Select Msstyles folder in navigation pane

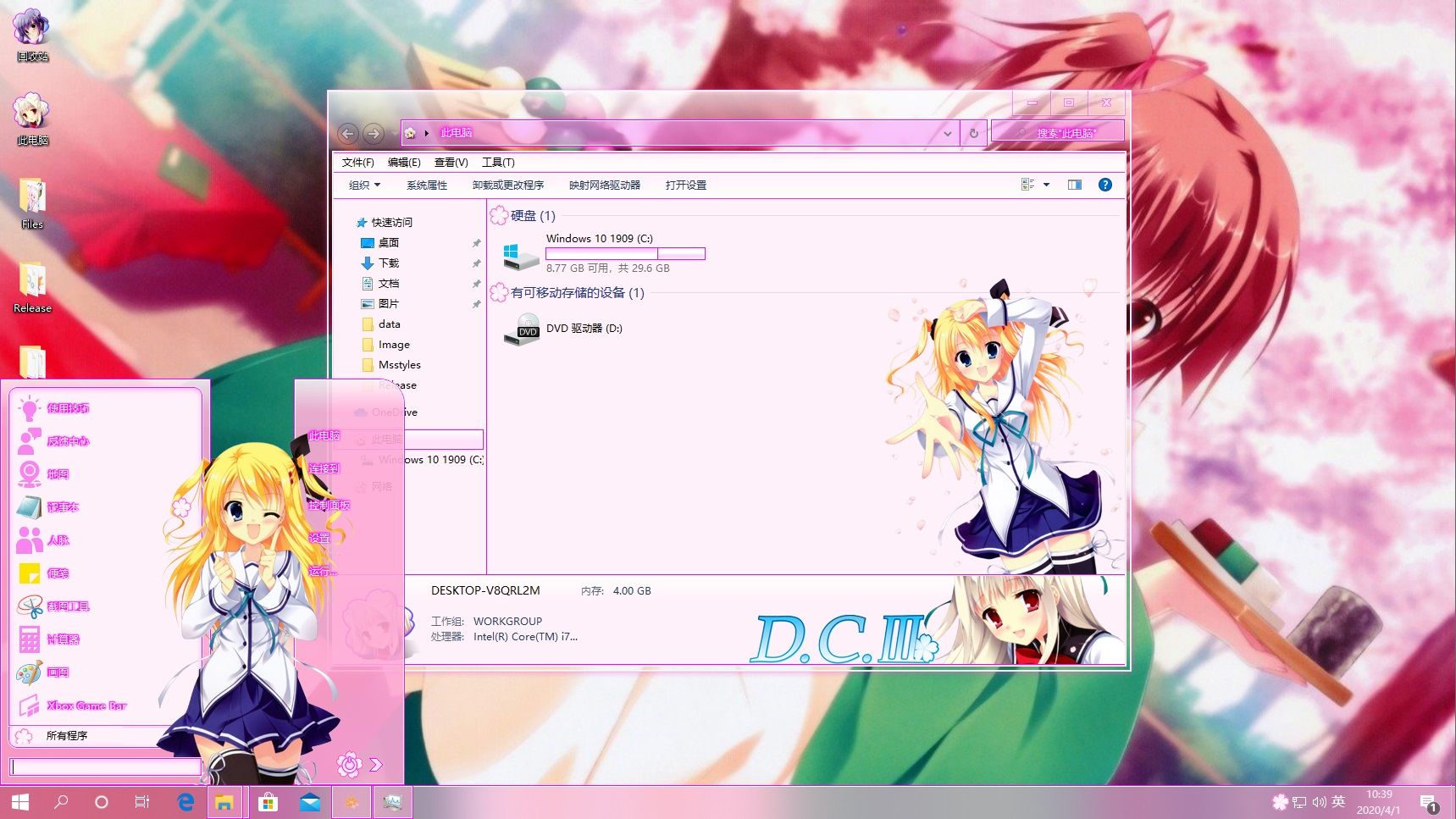click(391, 365)
